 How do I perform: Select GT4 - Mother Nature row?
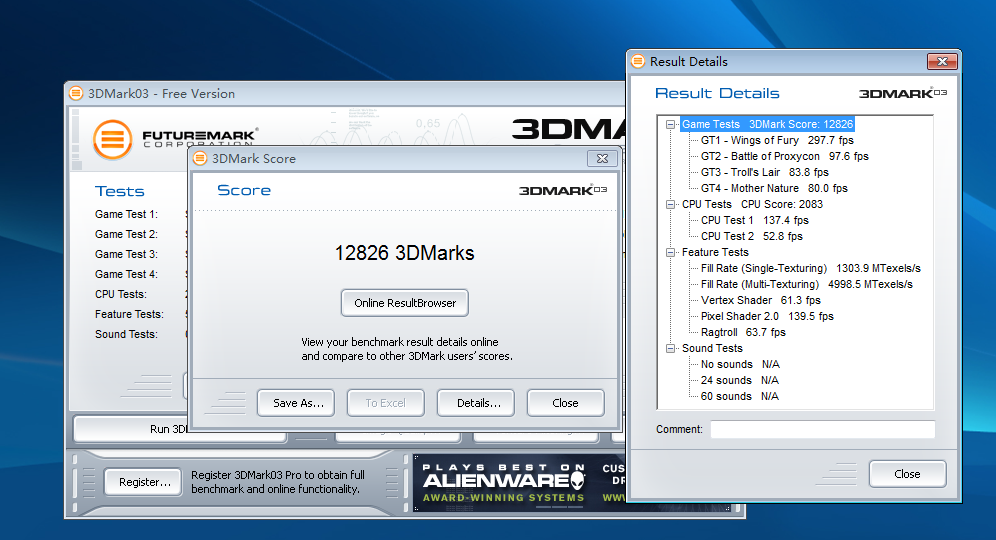(774, 188)
